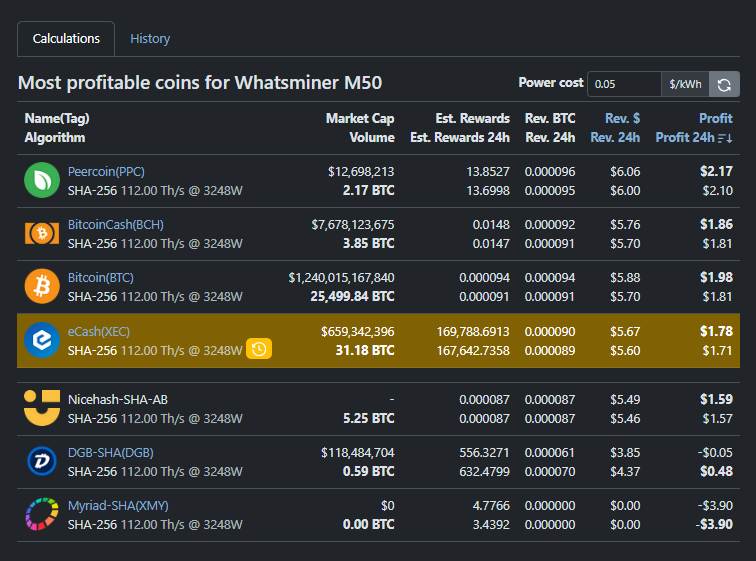Open the BitcoinCash(BCH) coin link
Screen dimensions: 756x561
(114, 225)
